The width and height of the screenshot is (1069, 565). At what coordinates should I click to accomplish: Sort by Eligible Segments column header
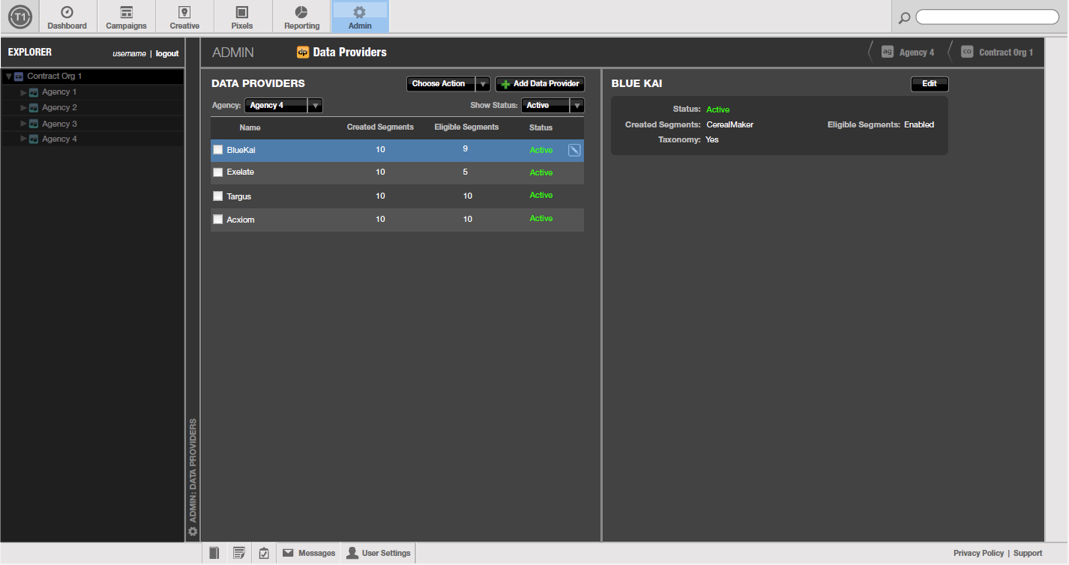coord(466,127)
